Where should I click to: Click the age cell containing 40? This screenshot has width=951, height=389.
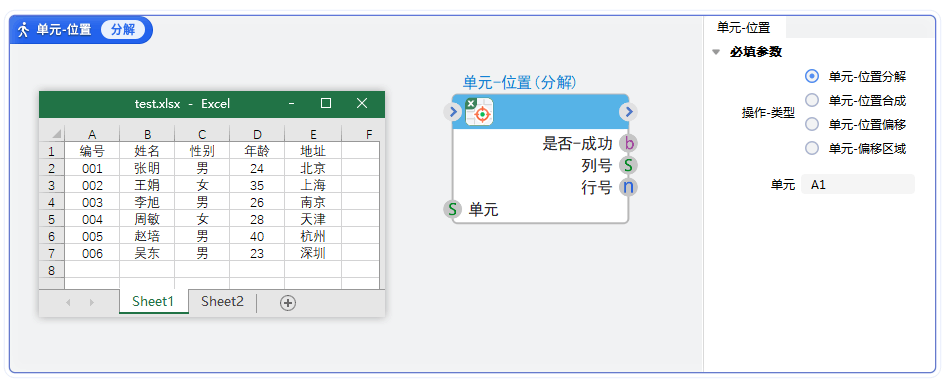pyautogui.click(x=257, y=236)
